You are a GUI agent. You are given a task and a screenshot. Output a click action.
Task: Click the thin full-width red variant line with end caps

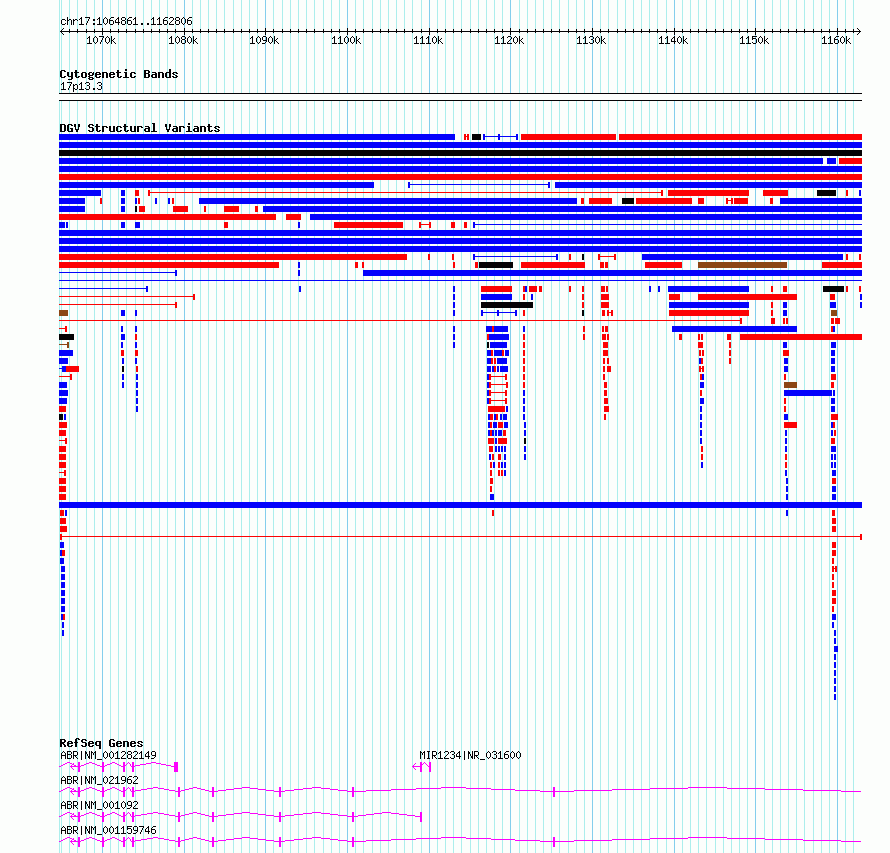460,537
